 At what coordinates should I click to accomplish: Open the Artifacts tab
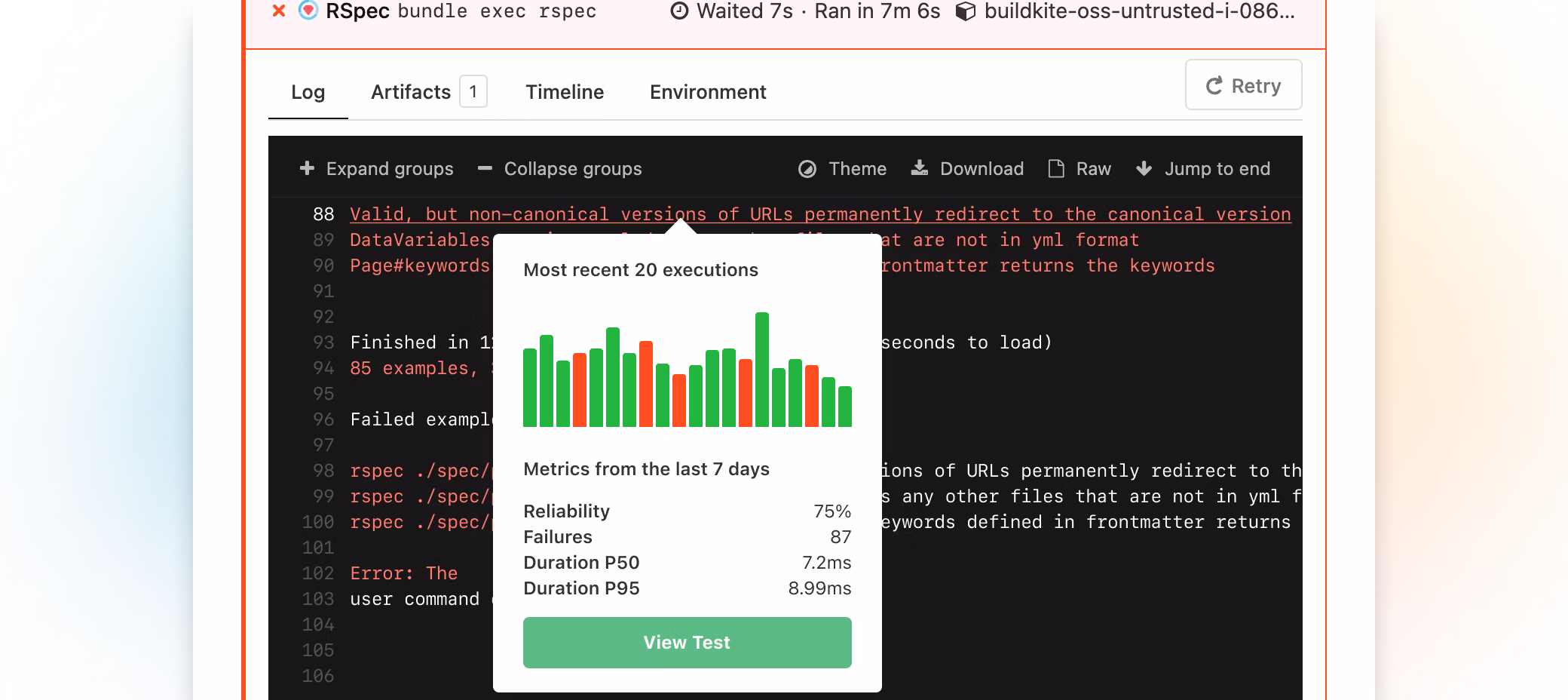point(411,92)
